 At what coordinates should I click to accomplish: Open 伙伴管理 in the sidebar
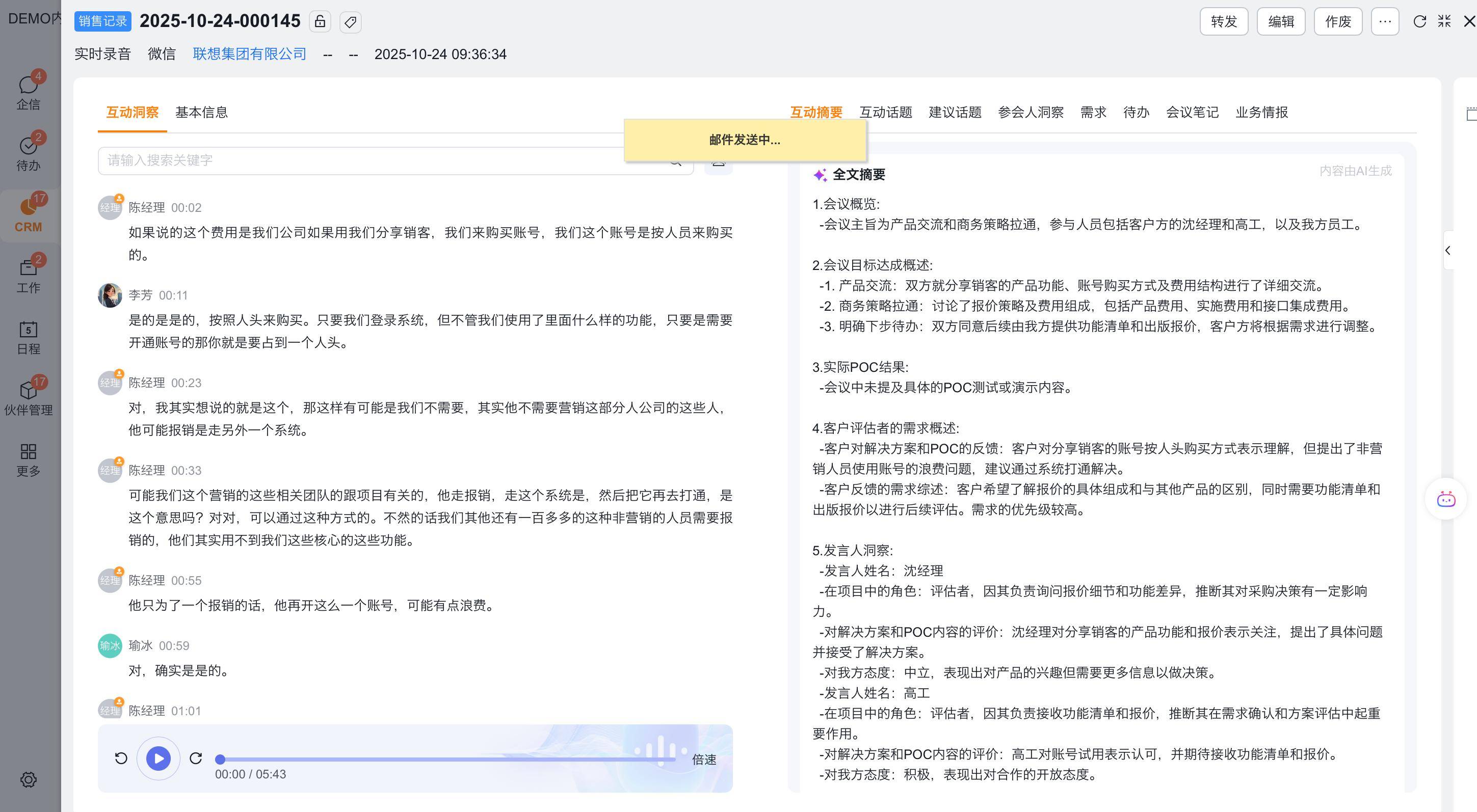tap(28, 398)
